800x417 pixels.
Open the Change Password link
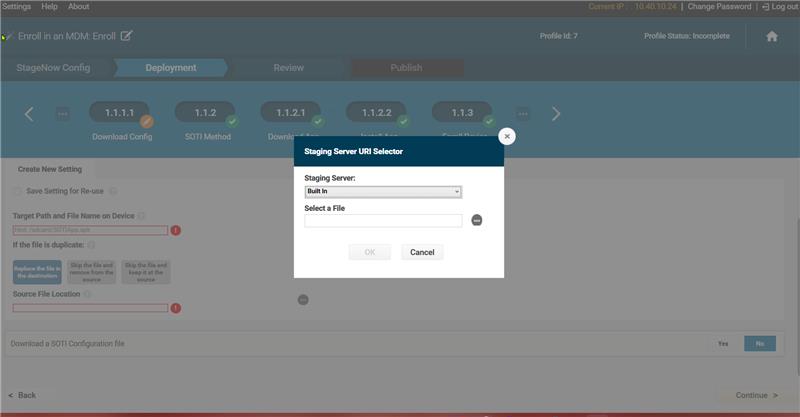(x=719, y=6)
